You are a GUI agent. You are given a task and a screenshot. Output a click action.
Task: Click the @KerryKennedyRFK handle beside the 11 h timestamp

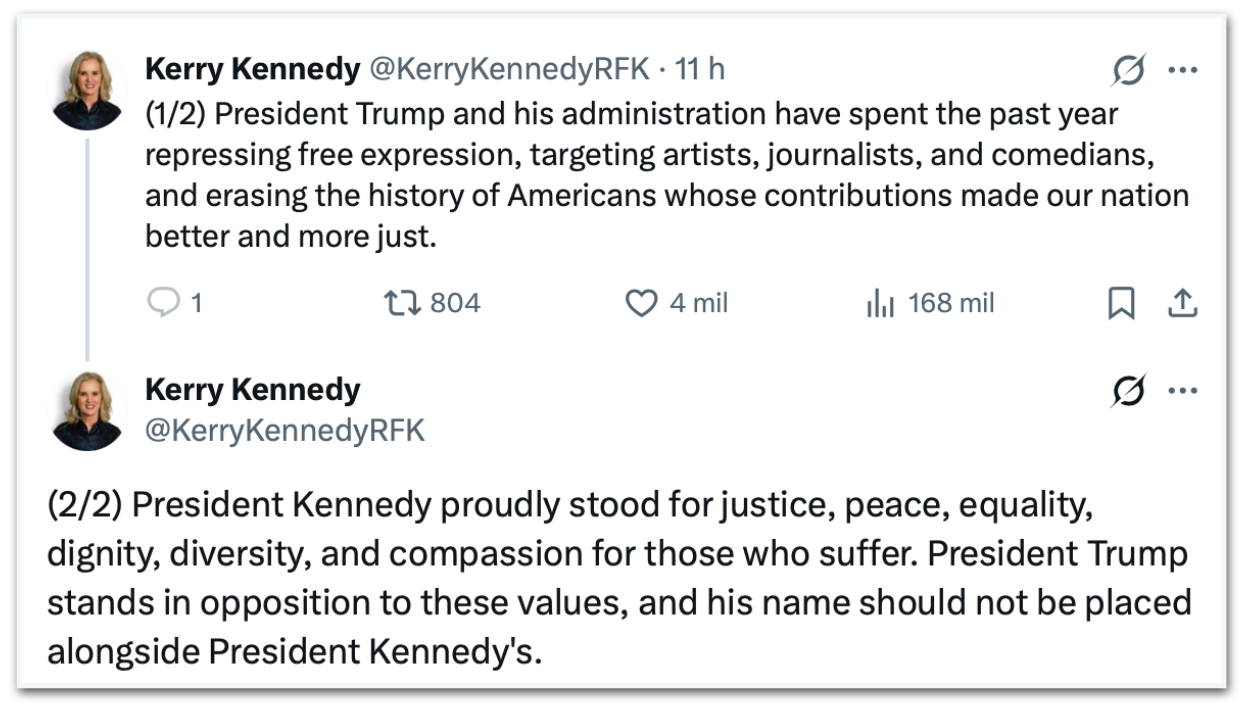point(512,69)
